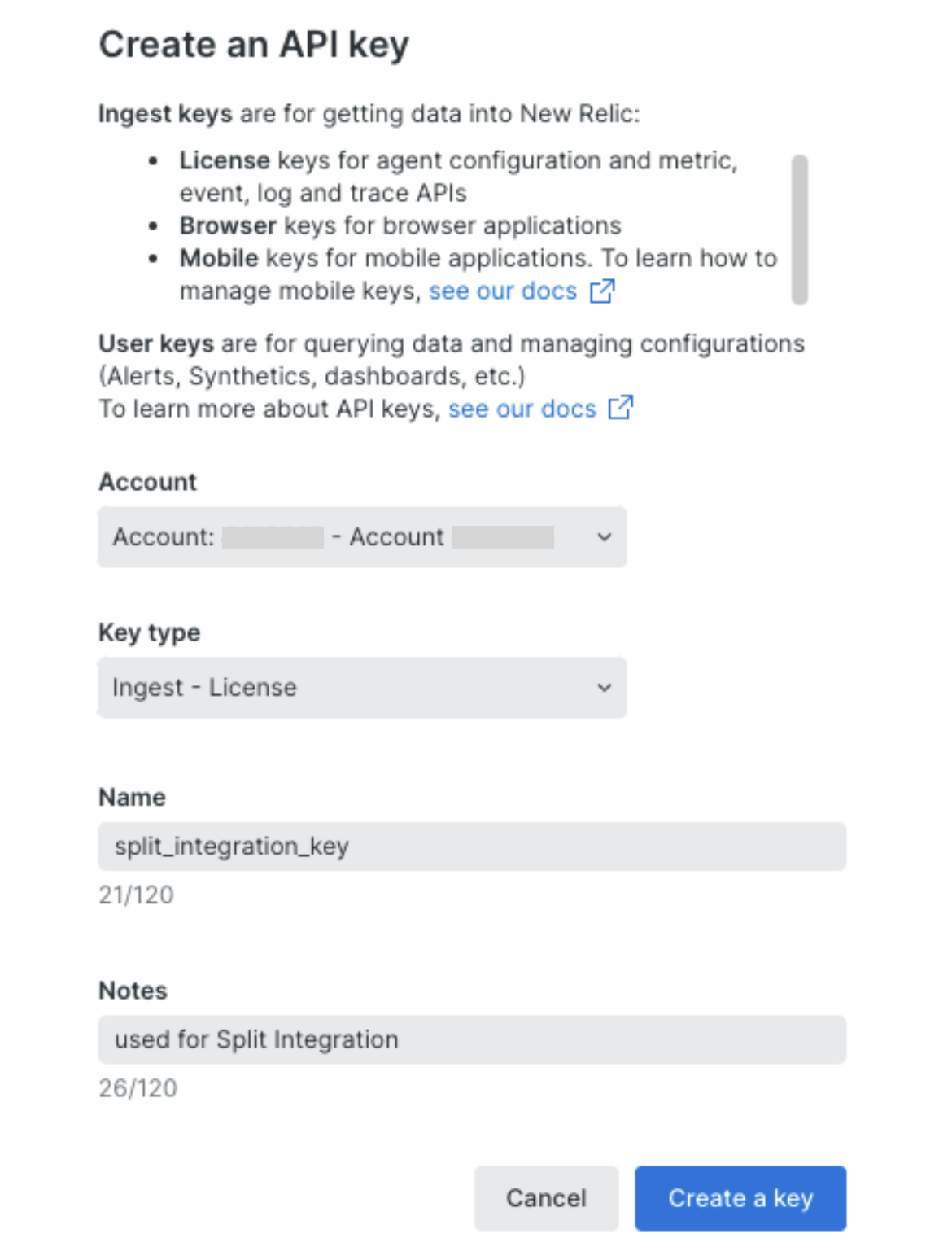Click the Notes character counter 26/120
Screen dimensions: 952x1260
click(x=138, y=1087)
